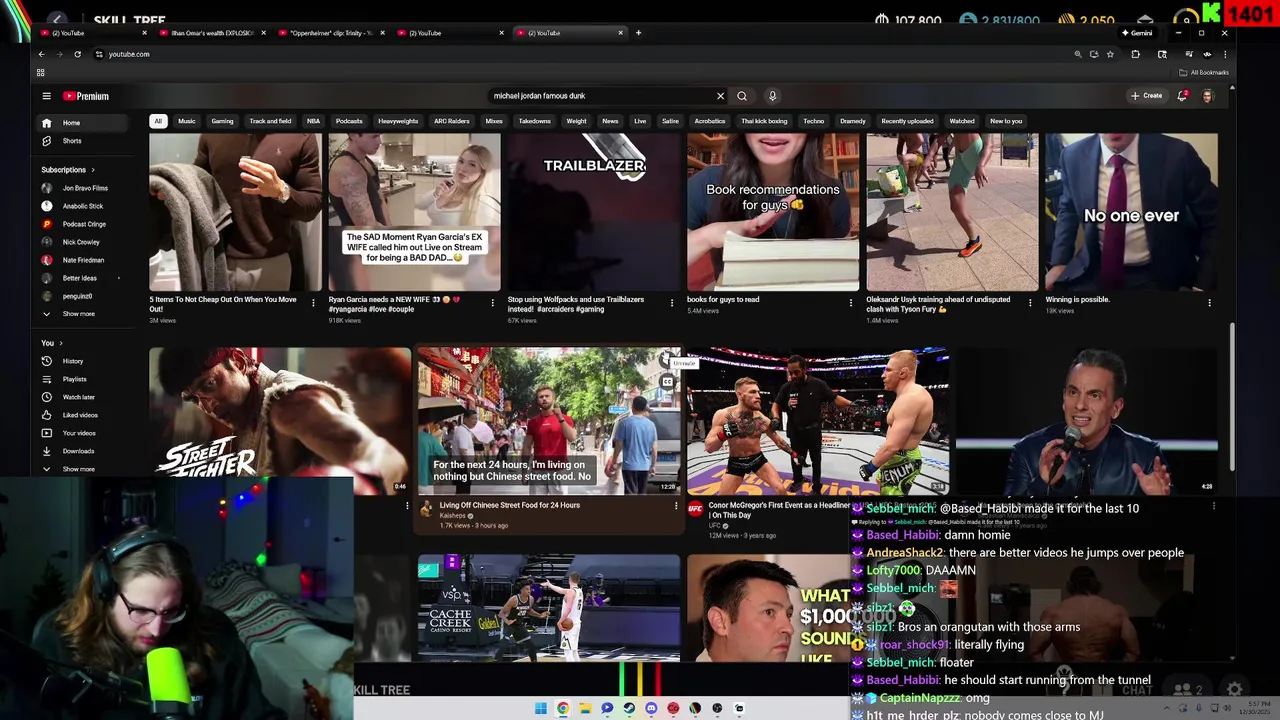The image size is (1280, 720).
Task: Select the Podcasts chip
Action: click(x=349, y=121)
